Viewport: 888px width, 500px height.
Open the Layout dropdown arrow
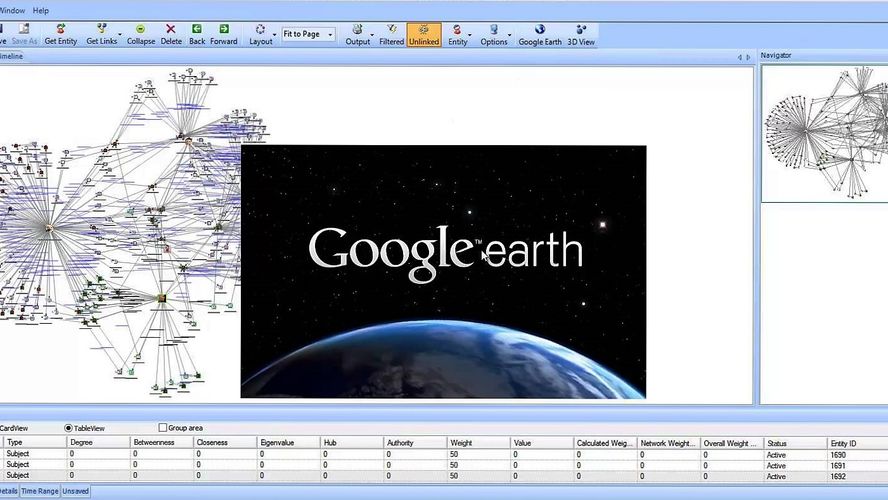coord(275,35)
